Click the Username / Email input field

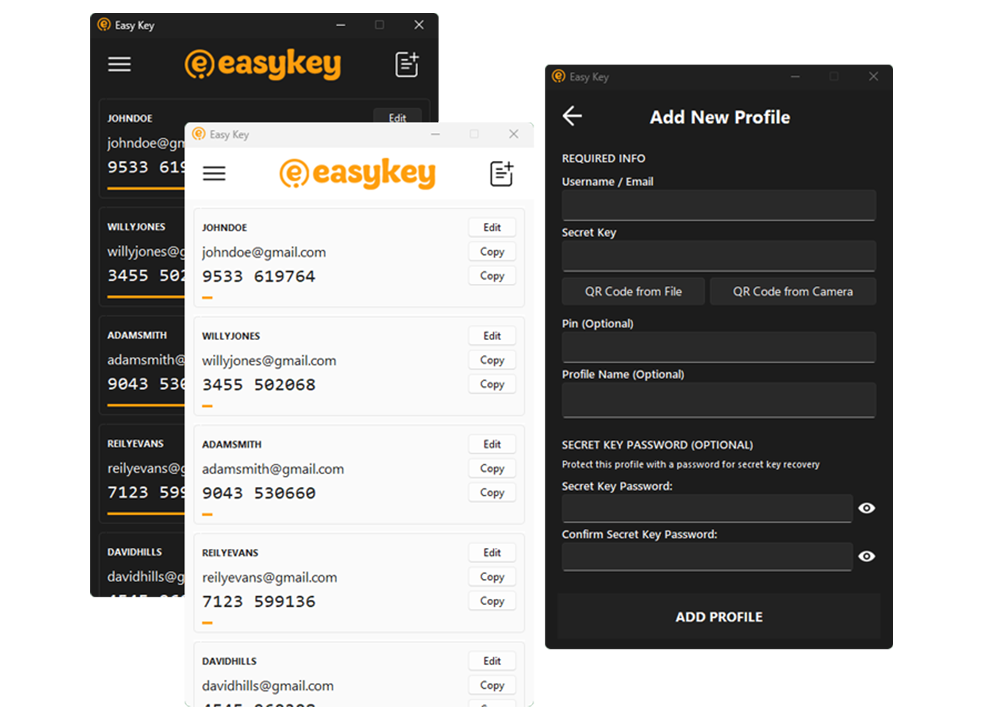(x=719, y=204)
